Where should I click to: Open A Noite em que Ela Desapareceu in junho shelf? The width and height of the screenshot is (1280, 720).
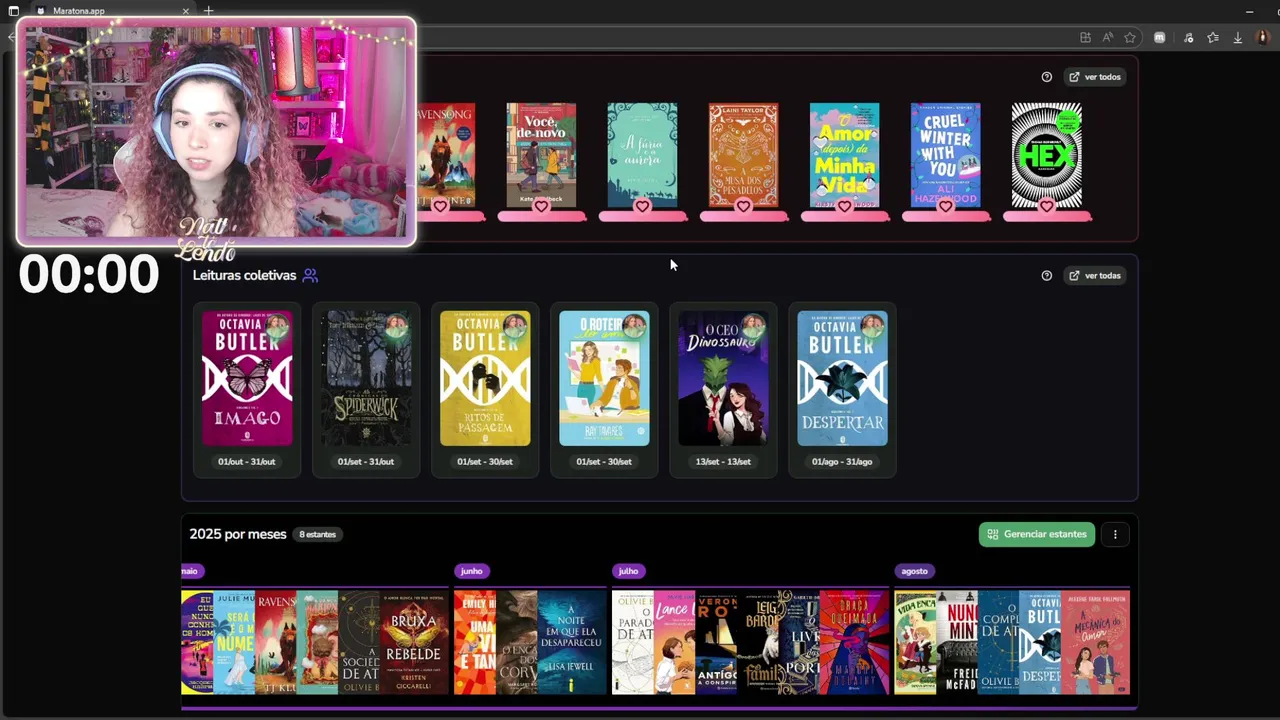(x=572, y=642)
